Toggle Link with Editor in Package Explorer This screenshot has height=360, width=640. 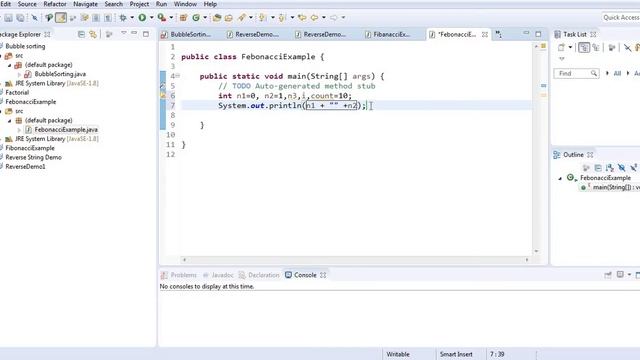point(93,34)
